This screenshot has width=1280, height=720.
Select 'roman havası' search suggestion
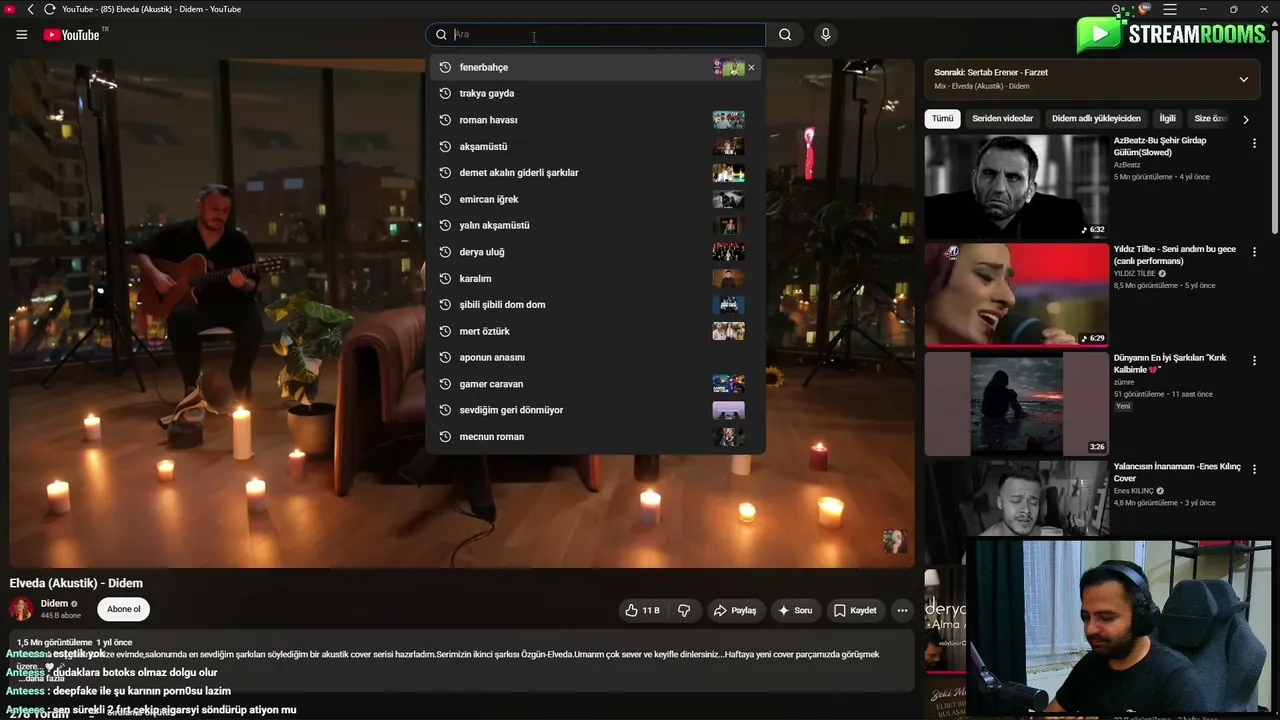596,120
